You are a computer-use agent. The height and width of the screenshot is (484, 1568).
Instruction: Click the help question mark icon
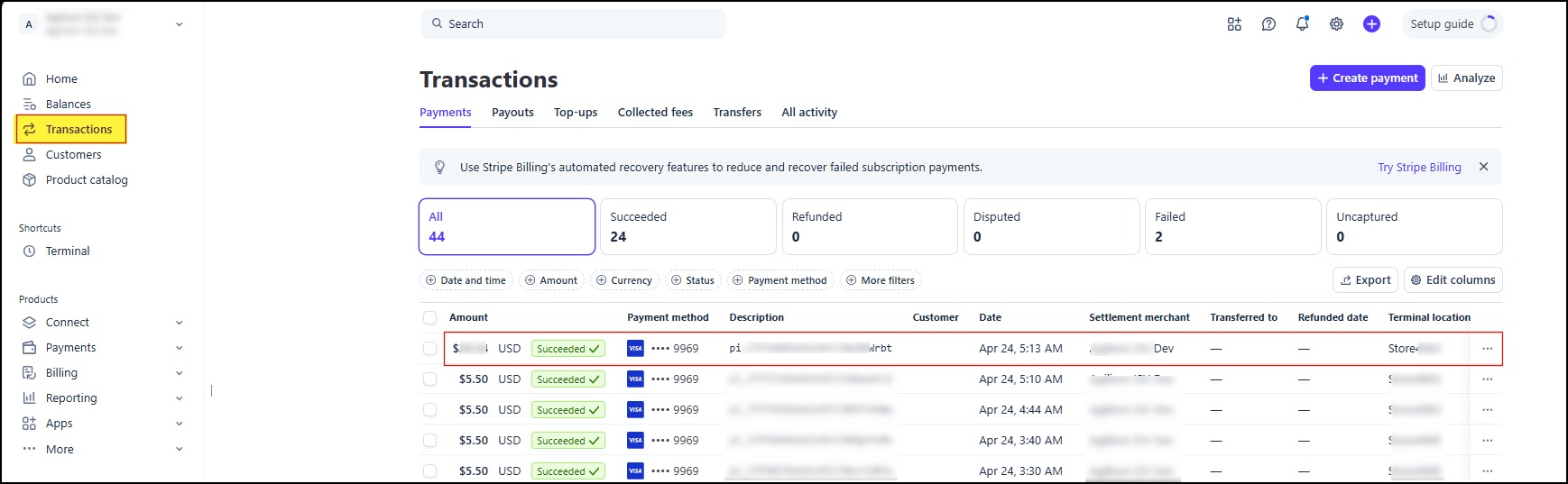[x=1268, y=24]
